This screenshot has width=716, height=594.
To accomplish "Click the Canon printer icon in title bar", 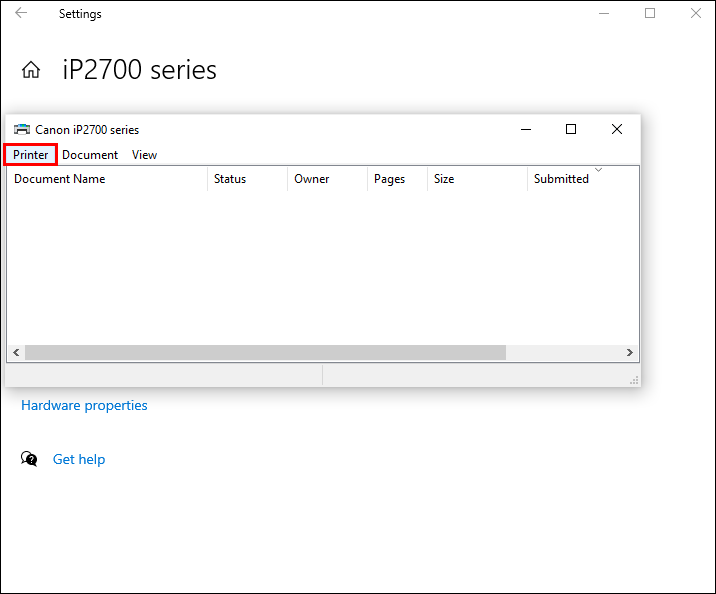I will pos(21,129).
